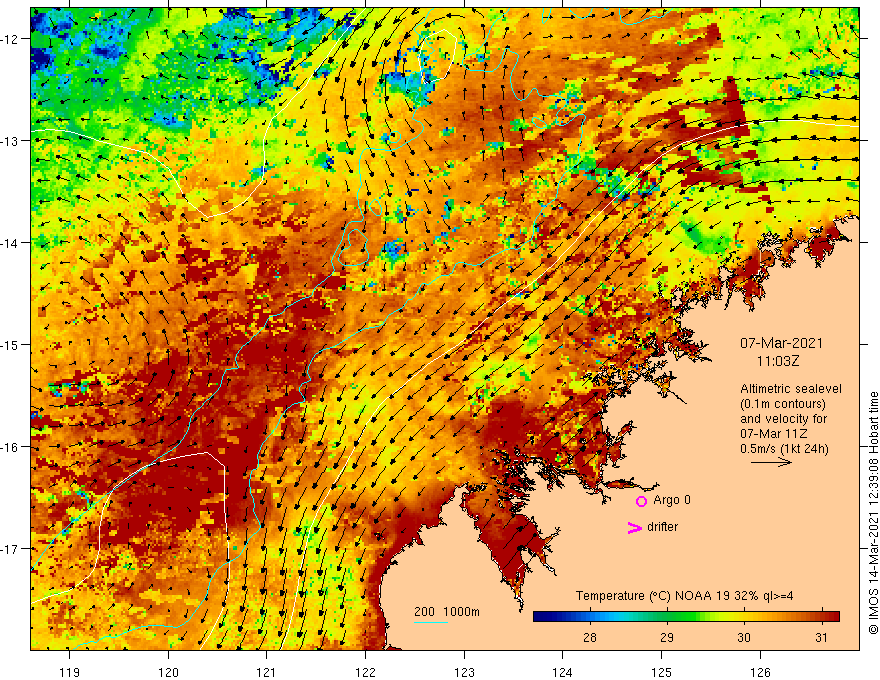This screenshot has width=880, height=680.
Task: Click the 'Argo 0' legend label
Action: (x=672, y=500)
